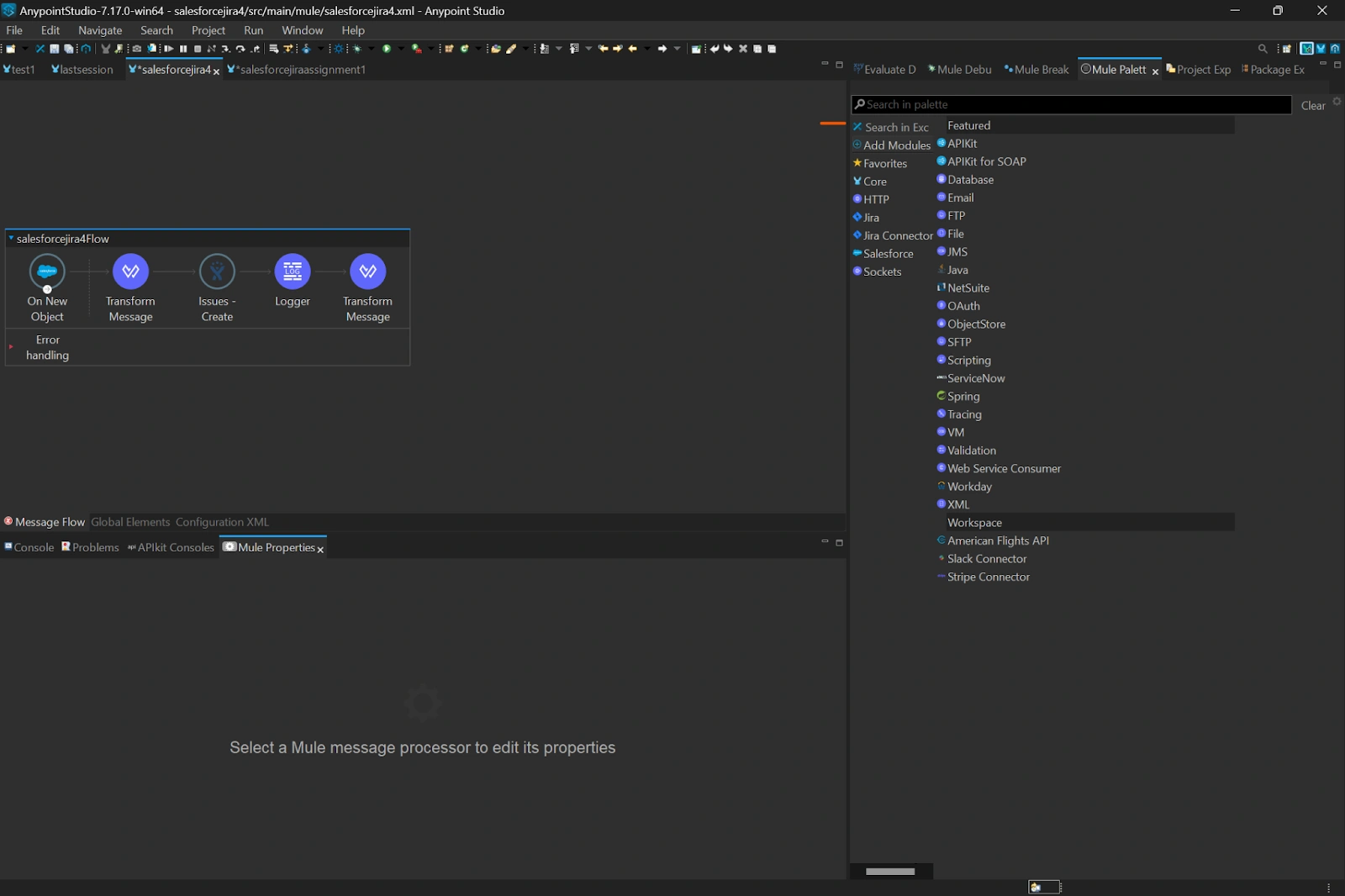Switch to the Configuration XML tab
This screenshot has width=1345, height=896.
(222, 522)
